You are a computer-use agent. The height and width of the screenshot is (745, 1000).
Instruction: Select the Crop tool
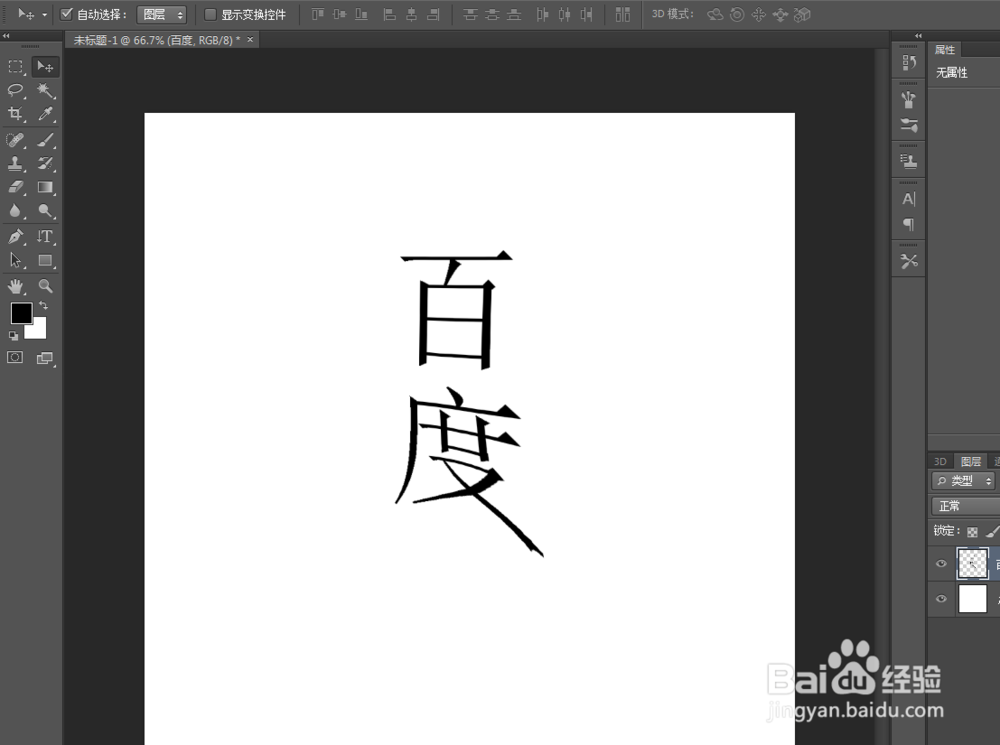click(x=15, y=114)
